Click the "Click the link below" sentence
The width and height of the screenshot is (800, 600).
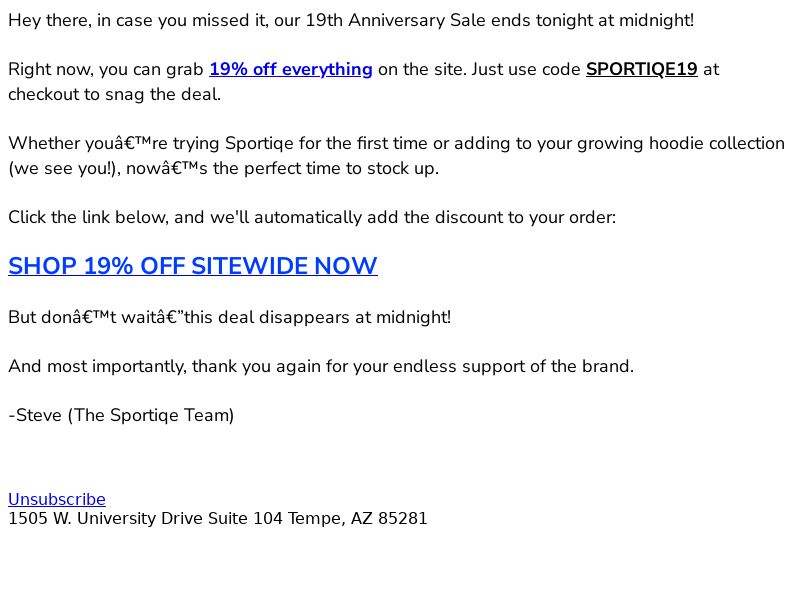[x=312, y=217]
